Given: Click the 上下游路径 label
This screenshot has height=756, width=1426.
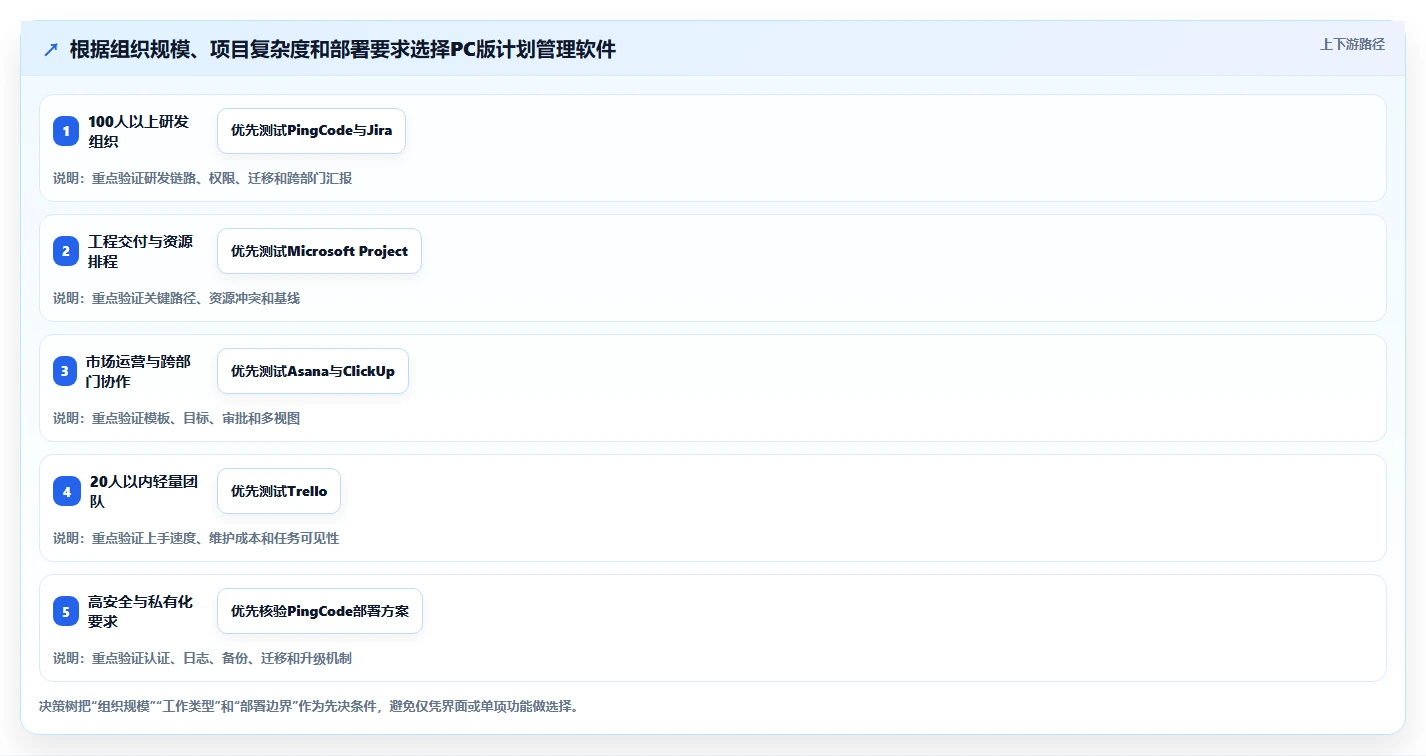Looking at the screenshot, I should [x=1352, y=44].
